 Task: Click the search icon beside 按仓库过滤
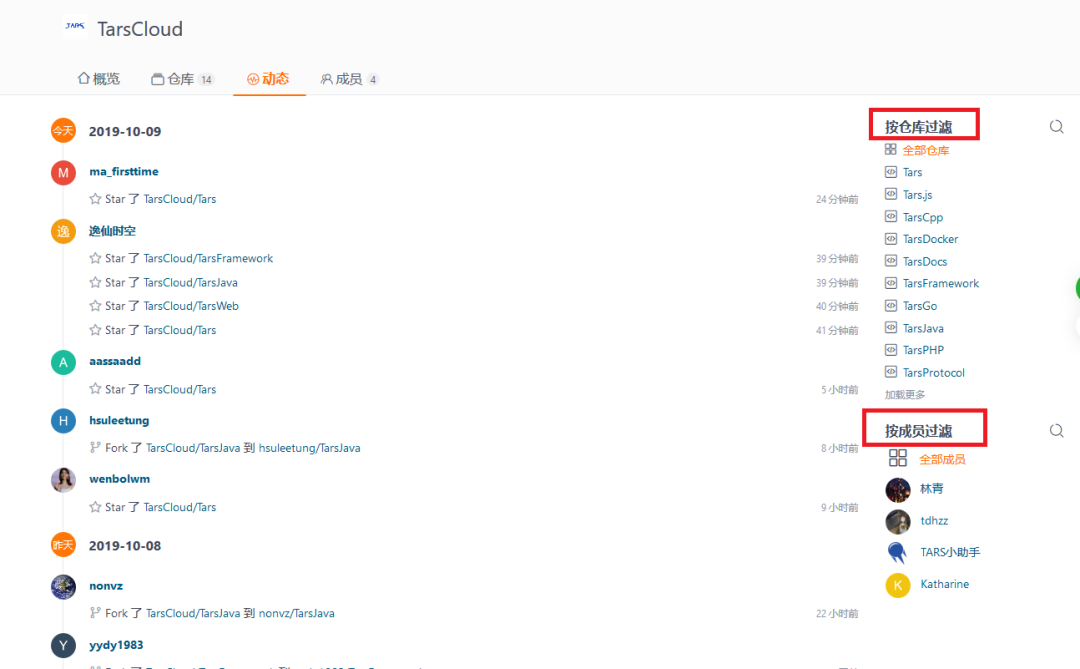(x=1056, y=127)
